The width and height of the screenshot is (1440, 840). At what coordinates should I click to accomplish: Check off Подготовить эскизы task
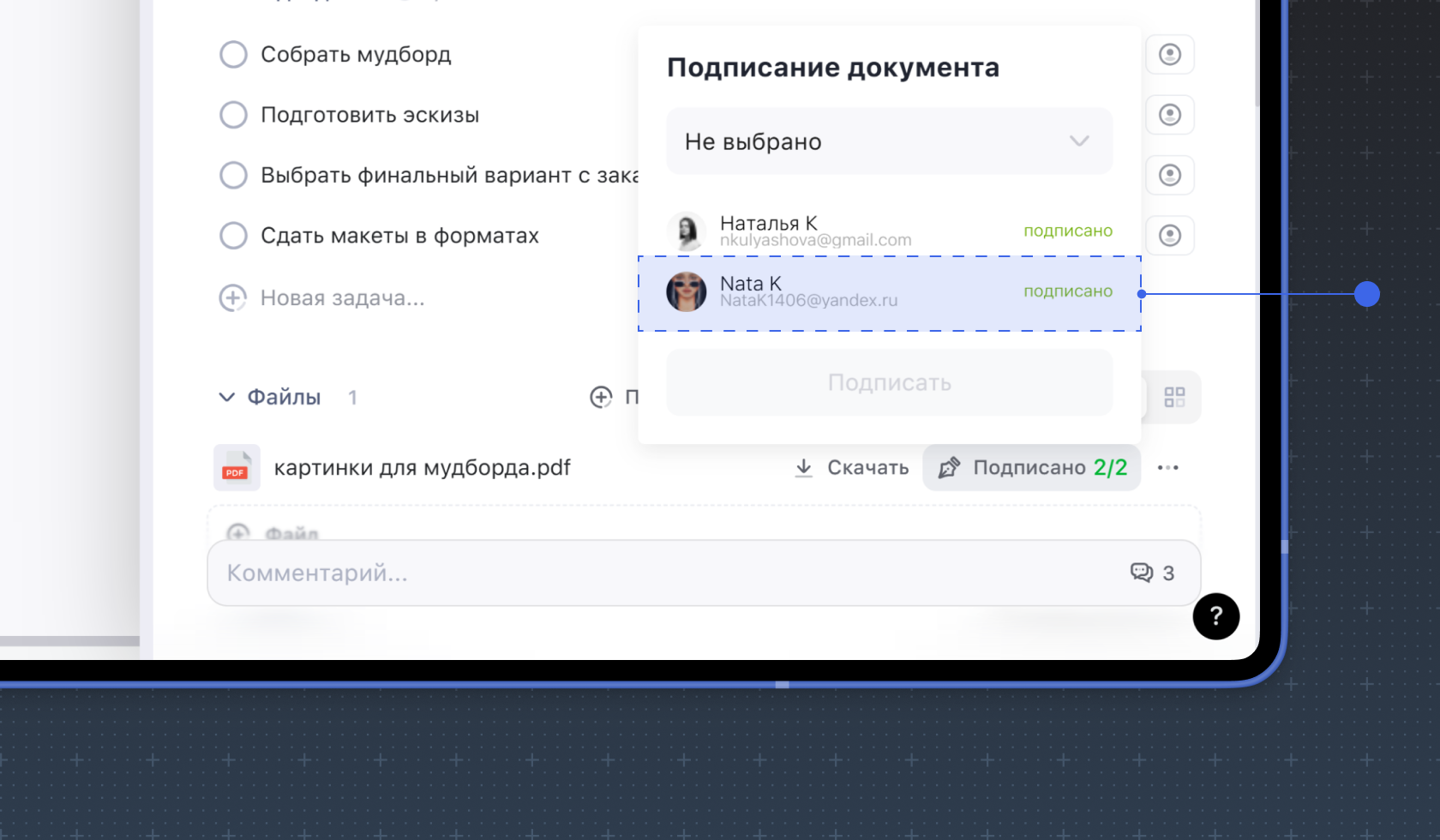[x=233, y=115]
